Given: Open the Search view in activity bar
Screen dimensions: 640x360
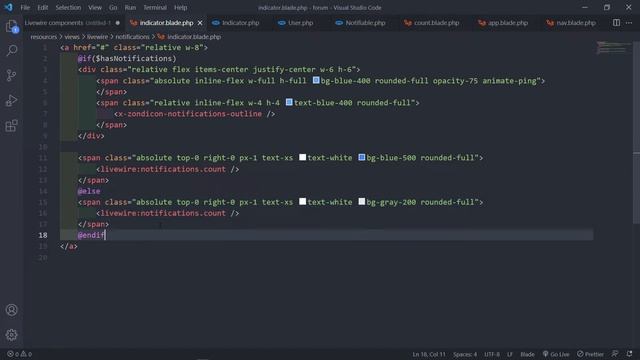Looking at the screenshot, I should 11,51.
